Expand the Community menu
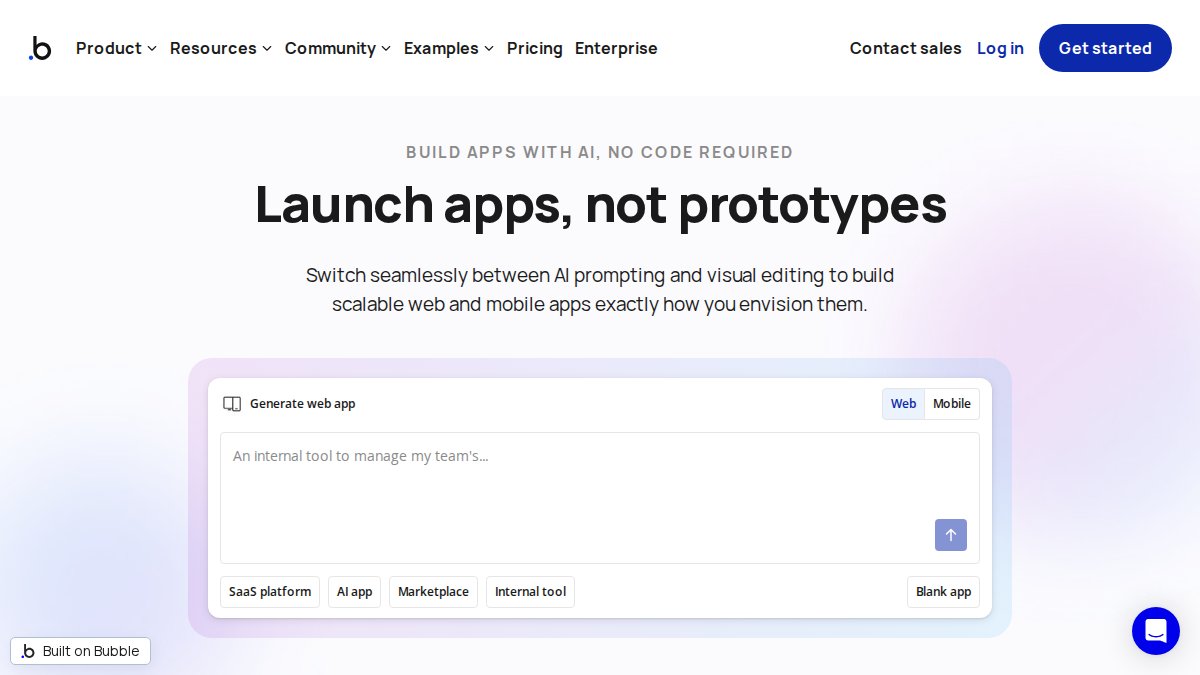This screenshot has height=675, width=1200. [338, 48]
